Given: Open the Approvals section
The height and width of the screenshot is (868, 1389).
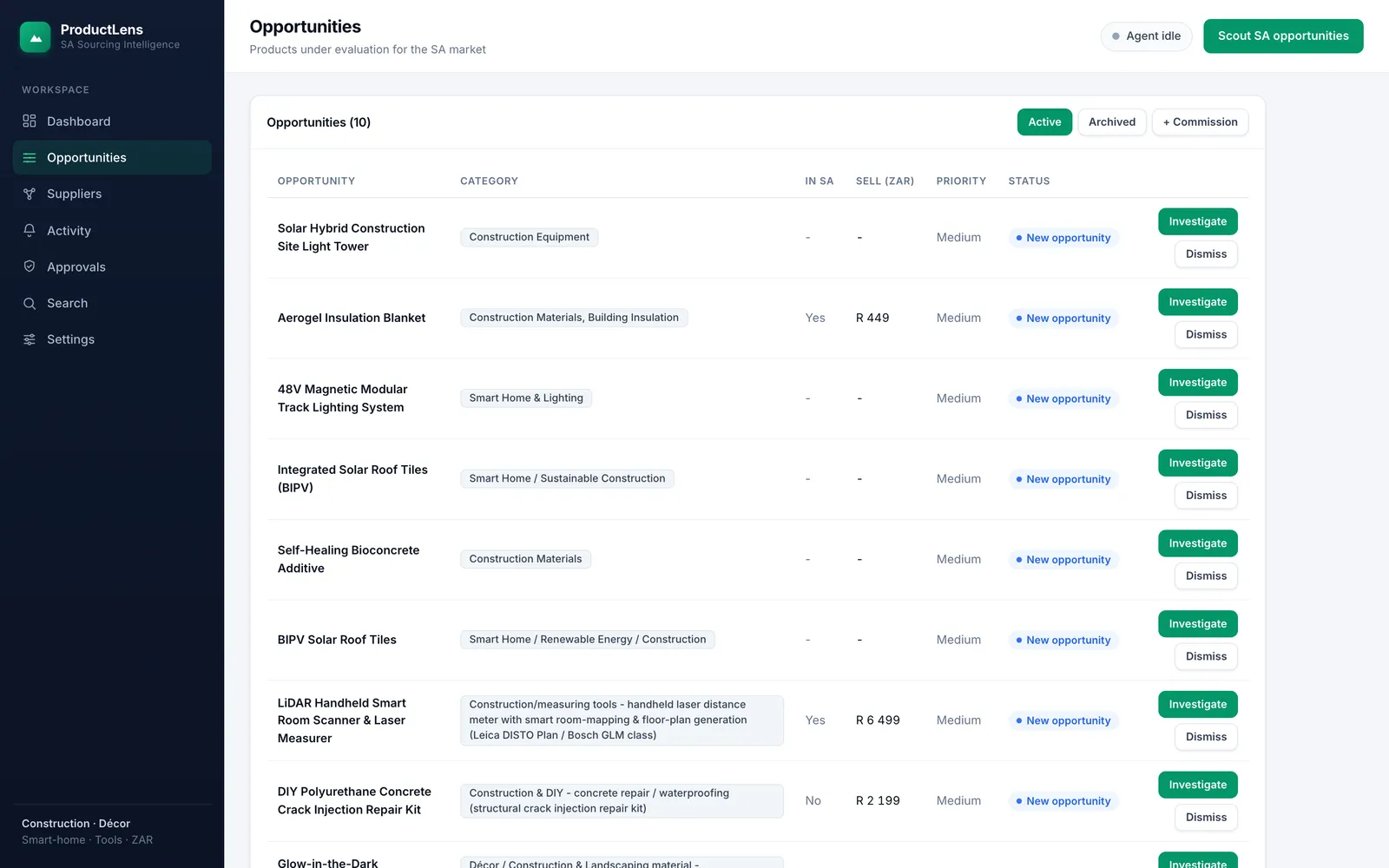Looking at the screenshot, I should [112, 266].
